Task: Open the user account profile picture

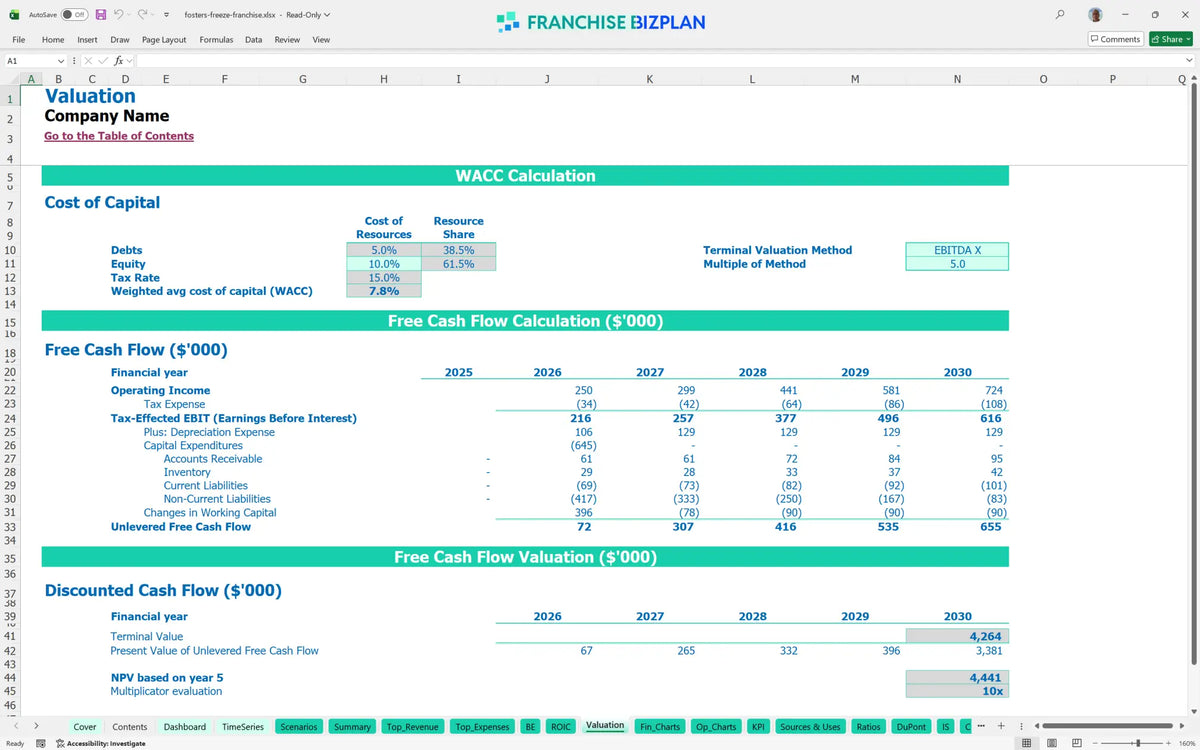Action: coord(1096,15)
